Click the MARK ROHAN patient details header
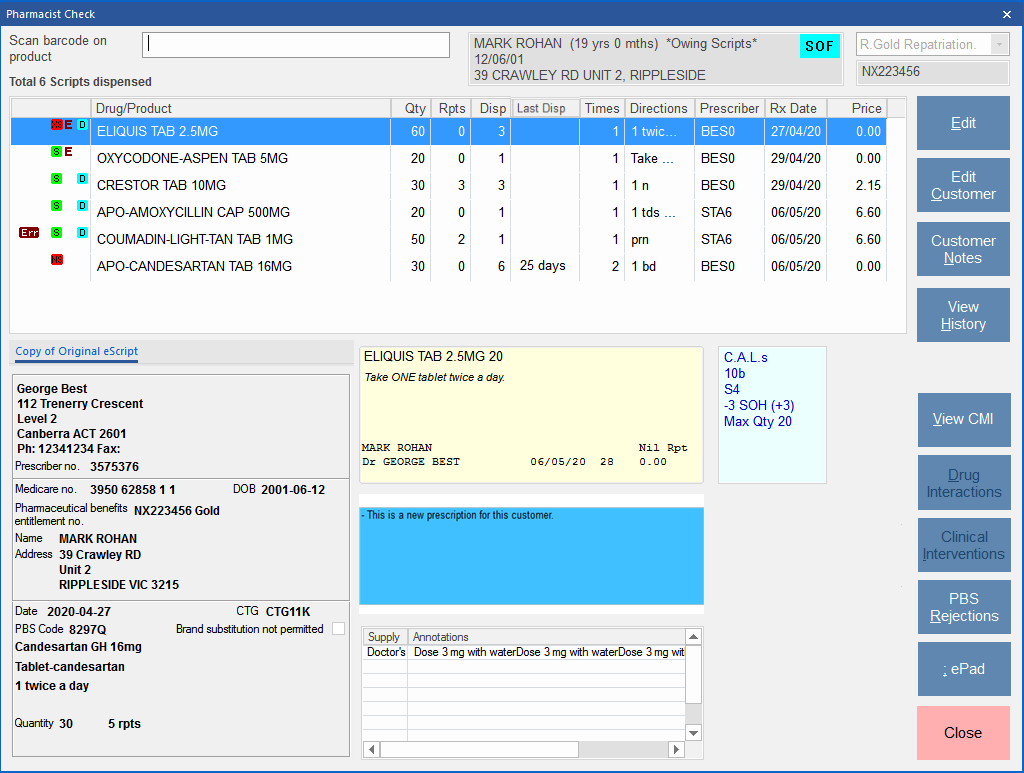 (656, 59)
